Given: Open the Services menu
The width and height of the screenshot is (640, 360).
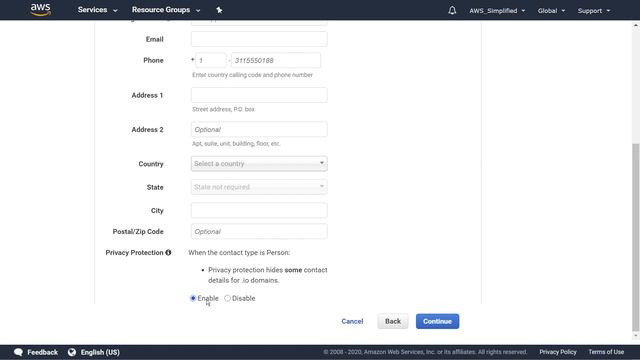Looking at the screenshot, I should pos(98,10).
